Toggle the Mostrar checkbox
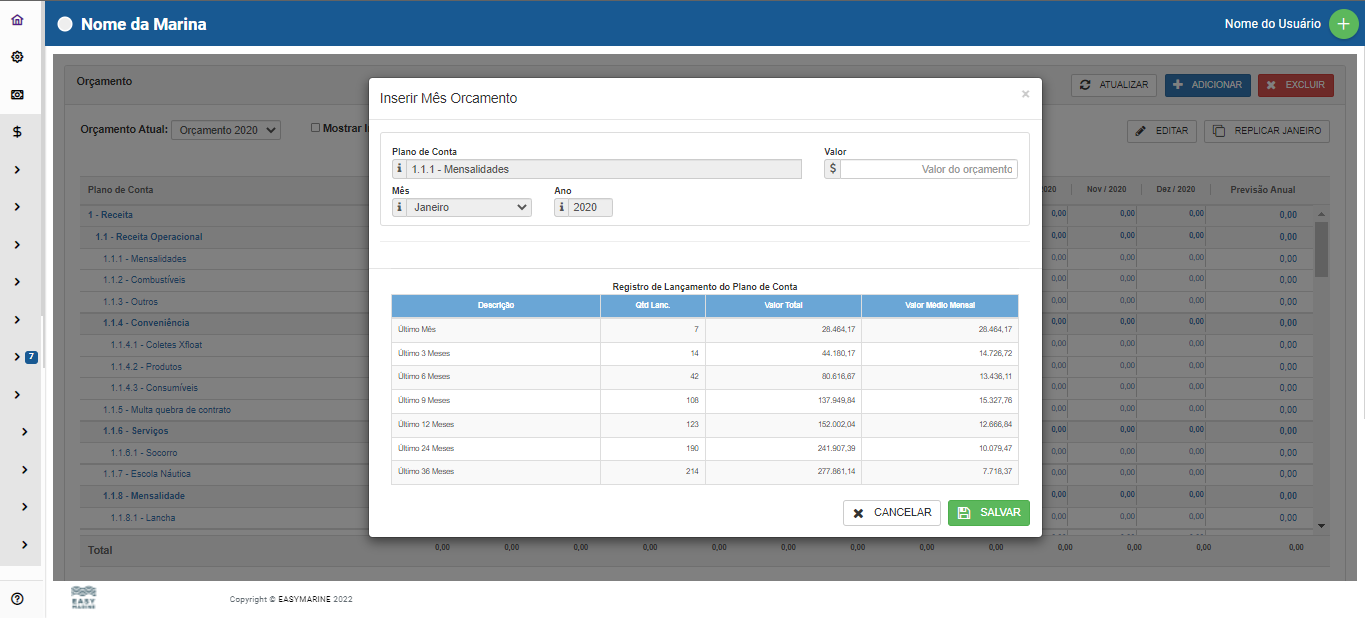The height and width of the screenshot is (618, 1365). point(315,128)
